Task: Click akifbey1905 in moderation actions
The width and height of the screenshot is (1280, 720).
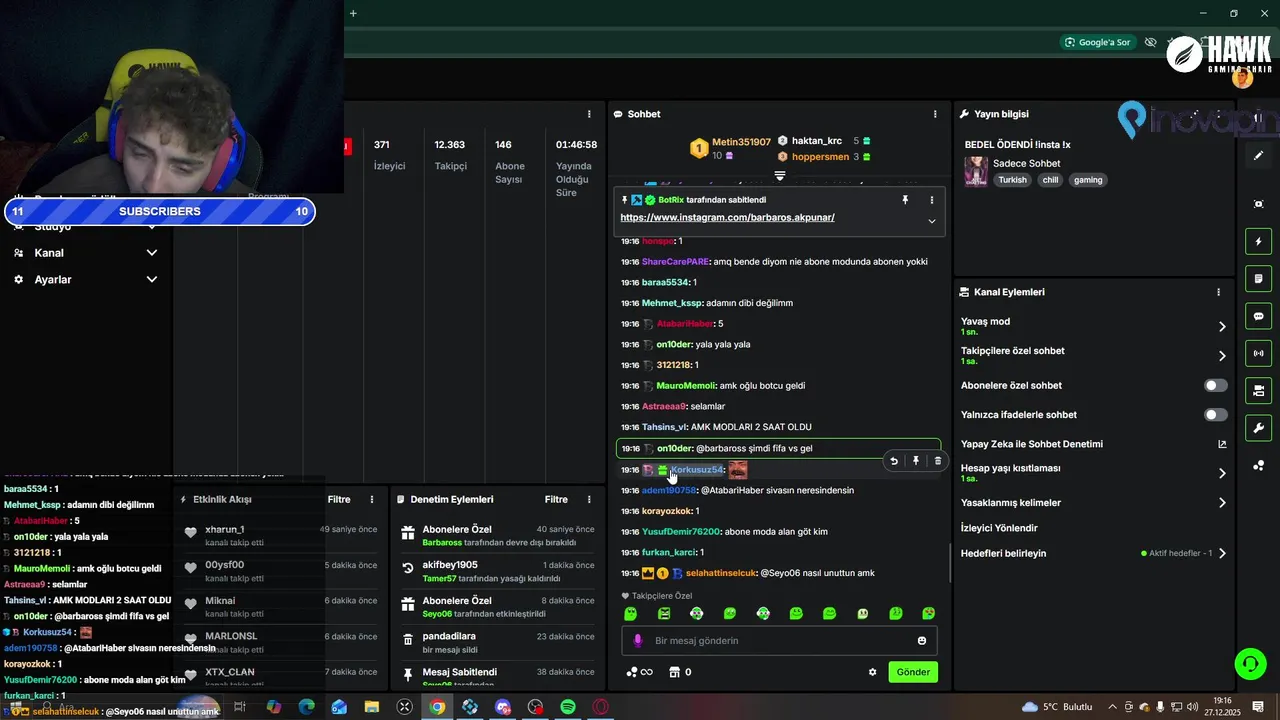Action: tap(450, 565)
